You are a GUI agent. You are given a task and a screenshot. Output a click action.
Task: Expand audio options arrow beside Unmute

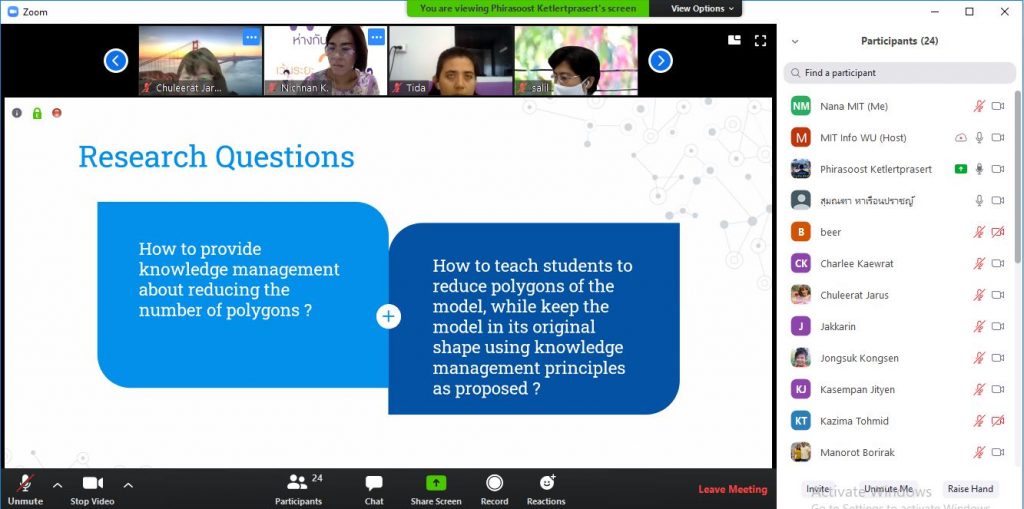[x=57, y=485]
